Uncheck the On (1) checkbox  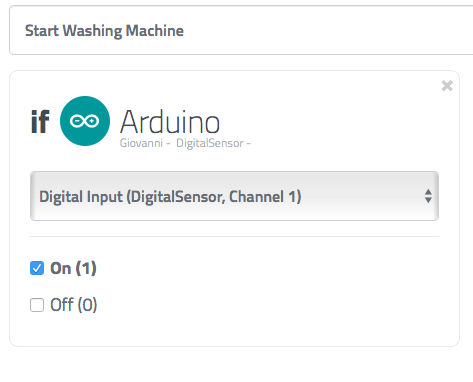click(x=37, y=268)
